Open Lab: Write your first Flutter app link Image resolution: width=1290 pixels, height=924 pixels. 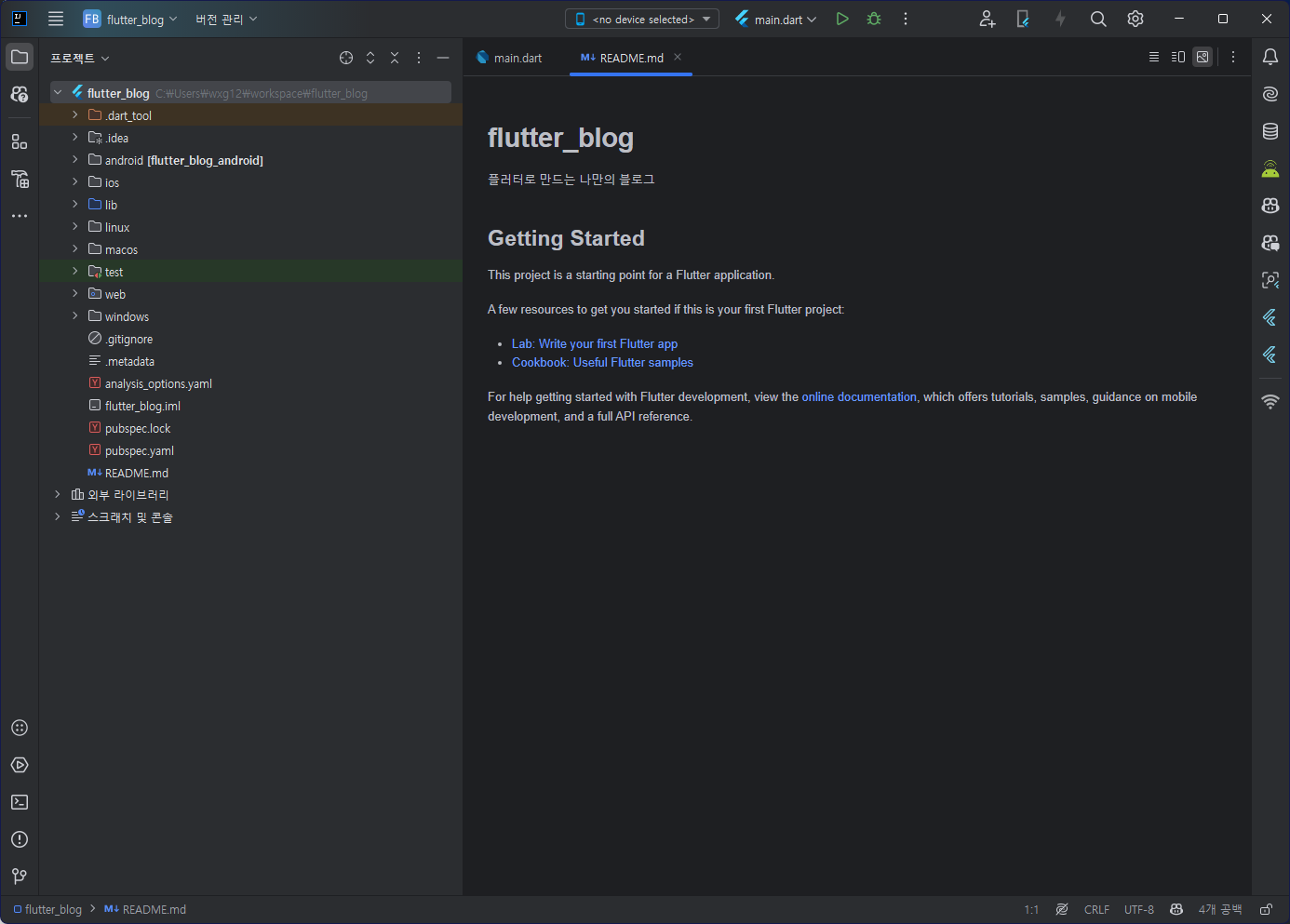[x=595, y=343]
